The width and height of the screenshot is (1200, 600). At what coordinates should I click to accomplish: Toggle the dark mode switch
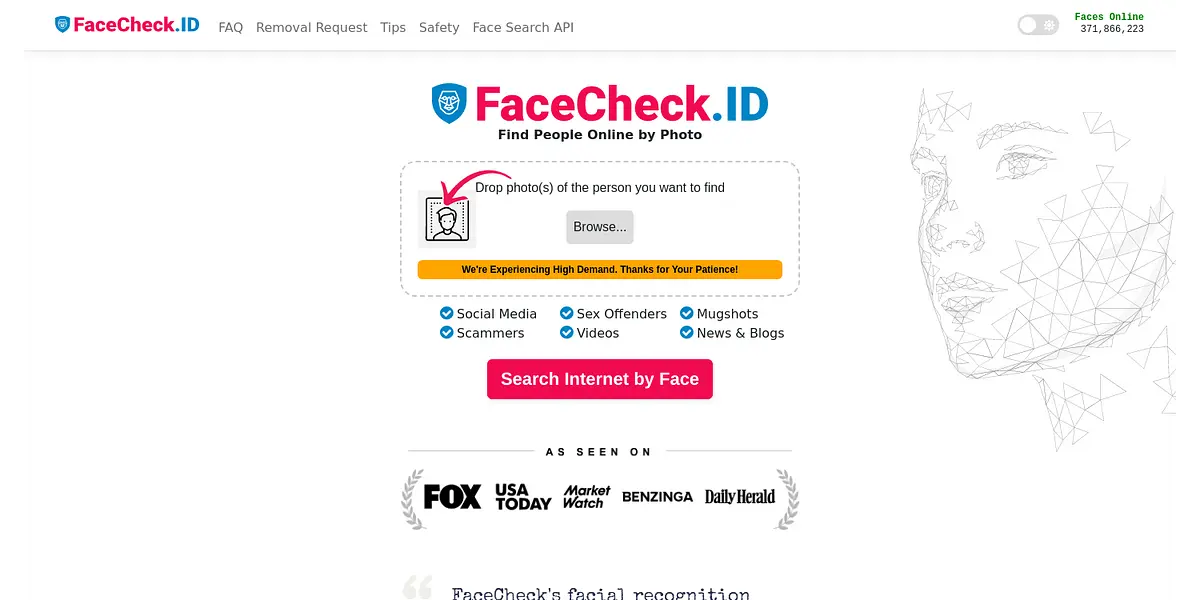tap(1038, 25)
